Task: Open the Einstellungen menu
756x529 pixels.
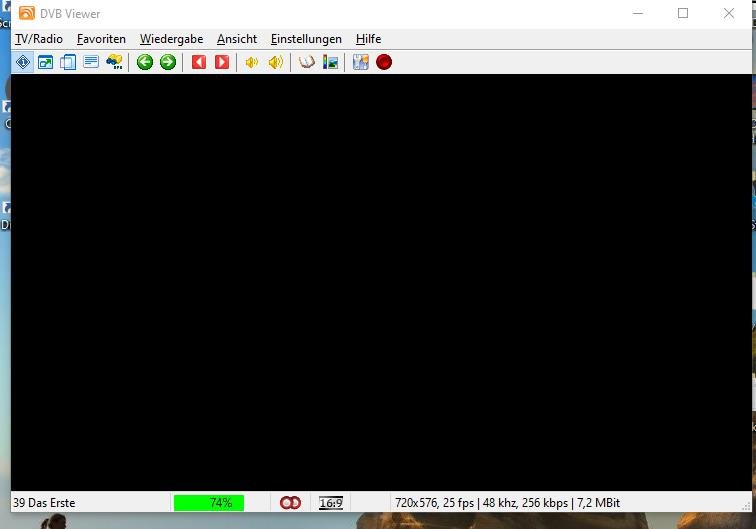Action: click(x=306, y=39)
